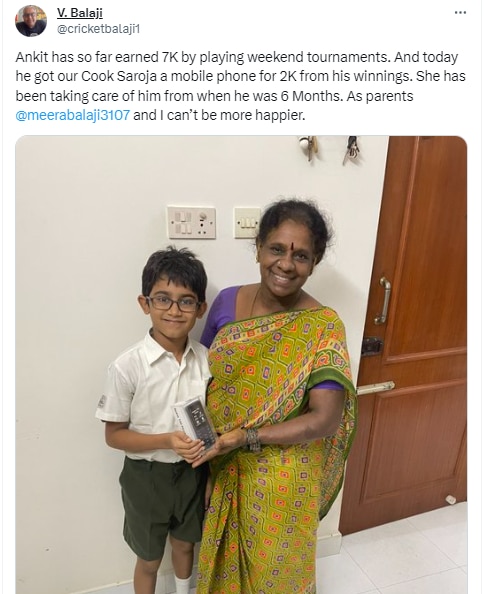Click the boy's glasses in the photo
491x594 pixels.
tap(173, 303)
